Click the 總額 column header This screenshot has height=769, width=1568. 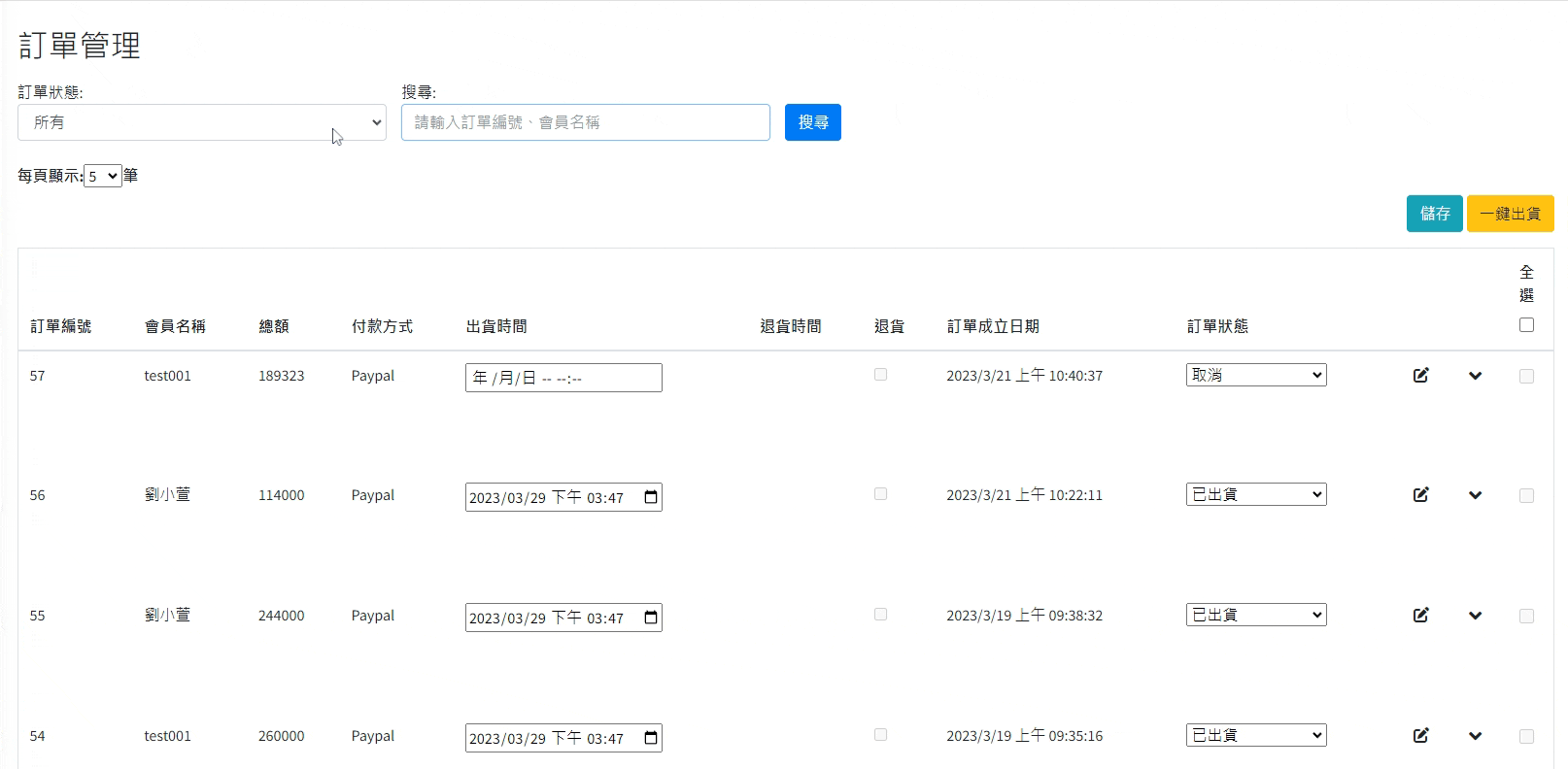274,326
